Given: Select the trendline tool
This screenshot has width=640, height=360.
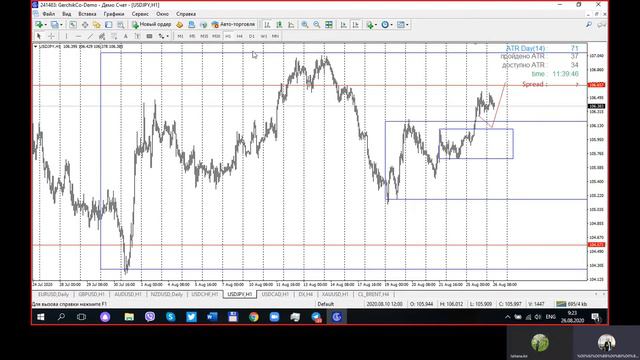Looking at the screenshot, I should point(90,36).
